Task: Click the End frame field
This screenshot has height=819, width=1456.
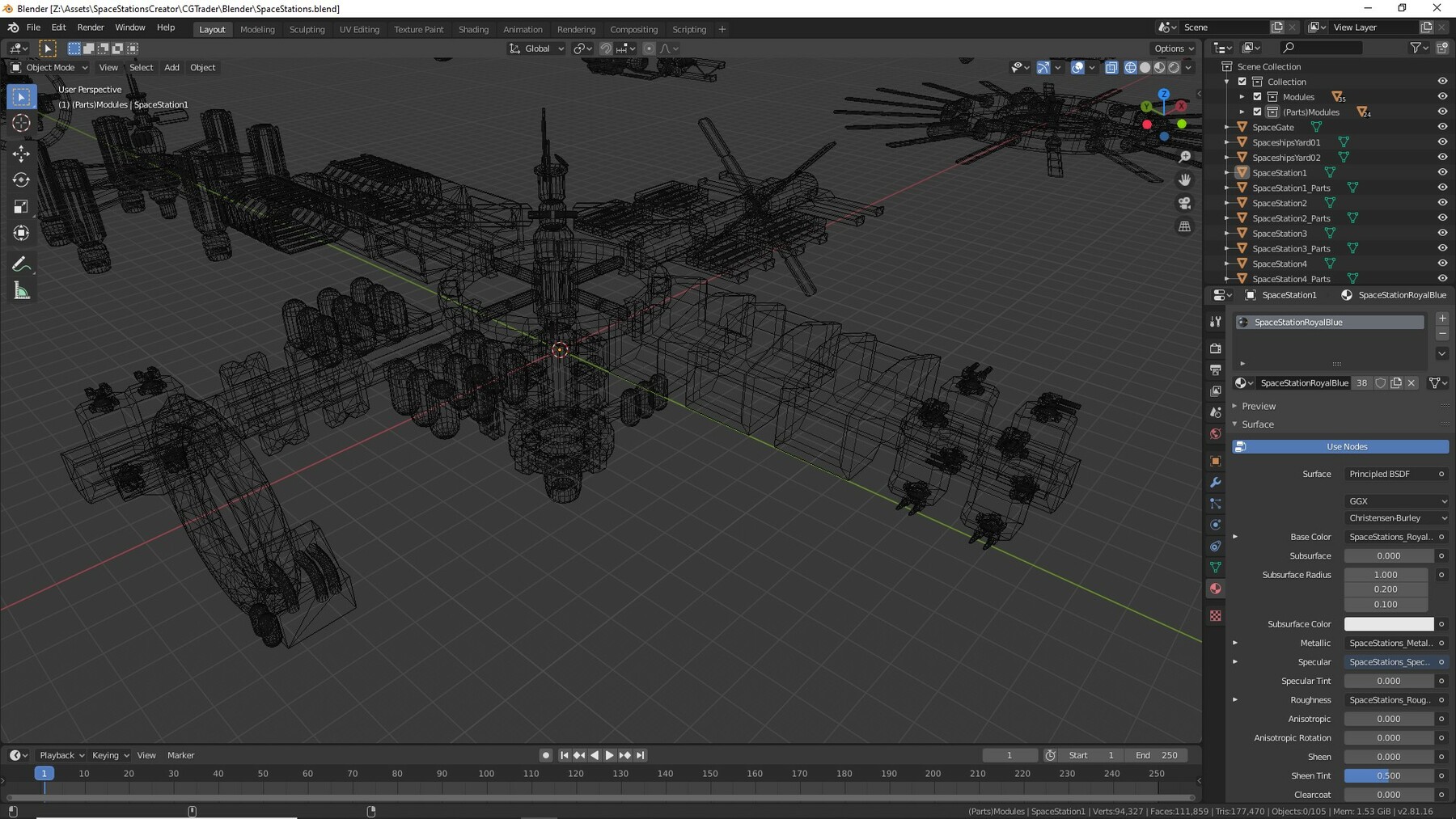Action: (1156, 755)
